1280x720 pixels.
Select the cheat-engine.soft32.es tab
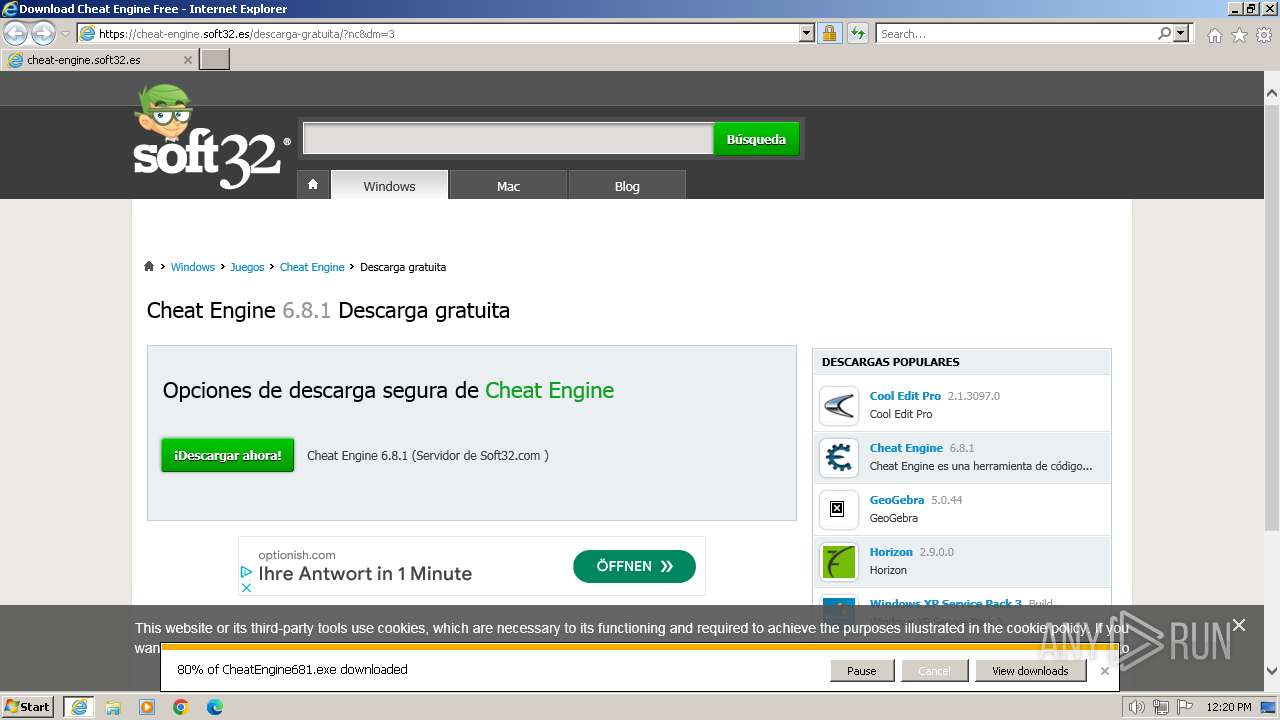100,60
